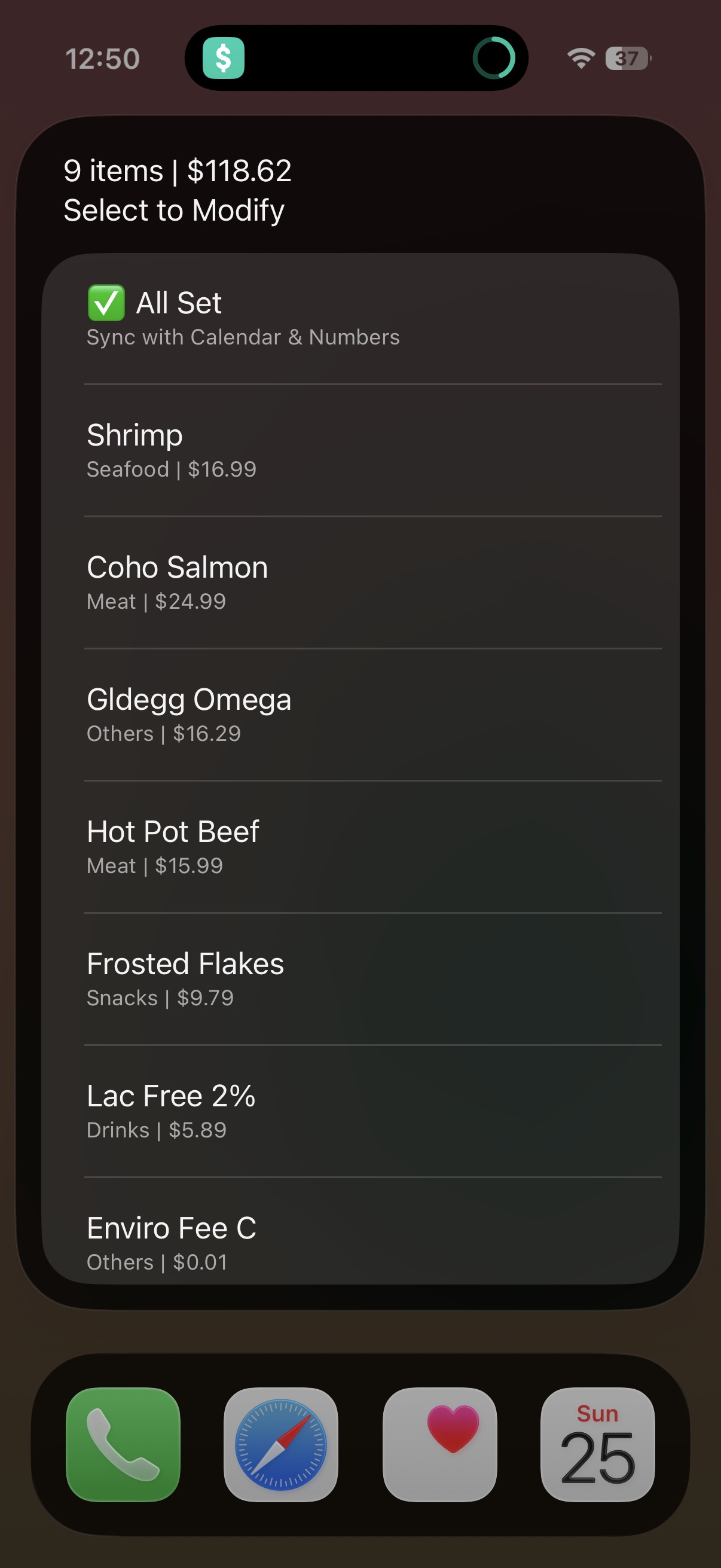This screenshot has width=721, height=1568.
Task: Choose Lac Free 2% drink item
Action: (x=360, y=1111)
